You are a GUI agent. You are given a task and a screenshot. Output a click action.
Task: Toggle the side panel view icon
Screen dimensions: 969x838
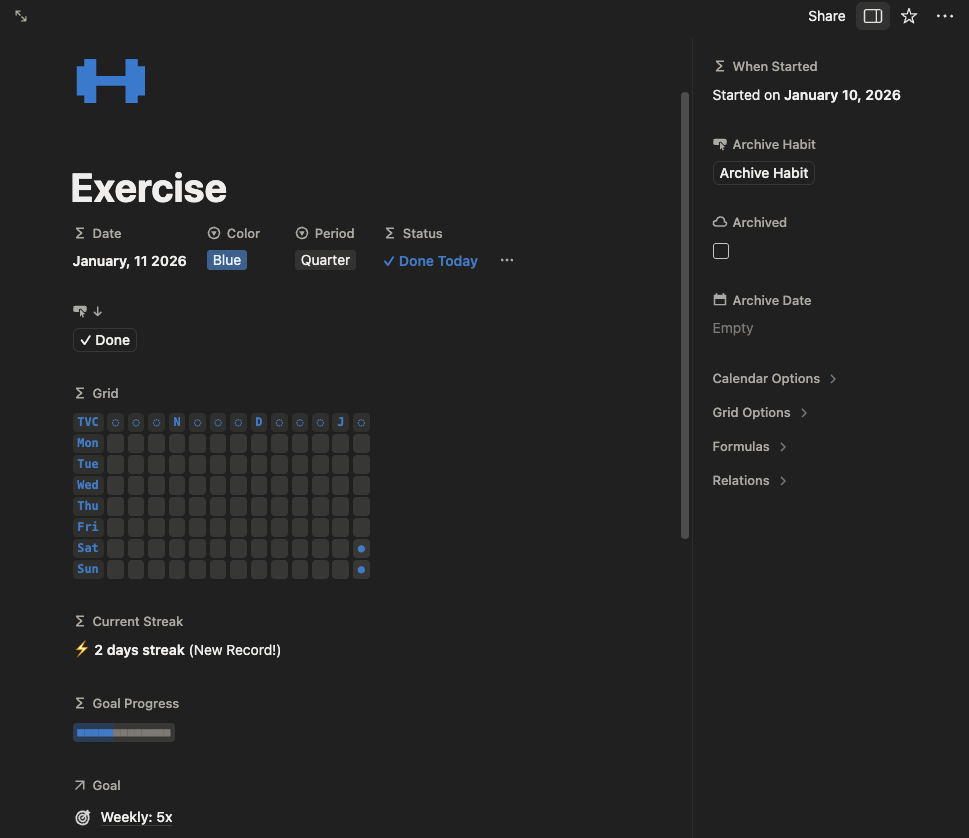click(872, 16)
